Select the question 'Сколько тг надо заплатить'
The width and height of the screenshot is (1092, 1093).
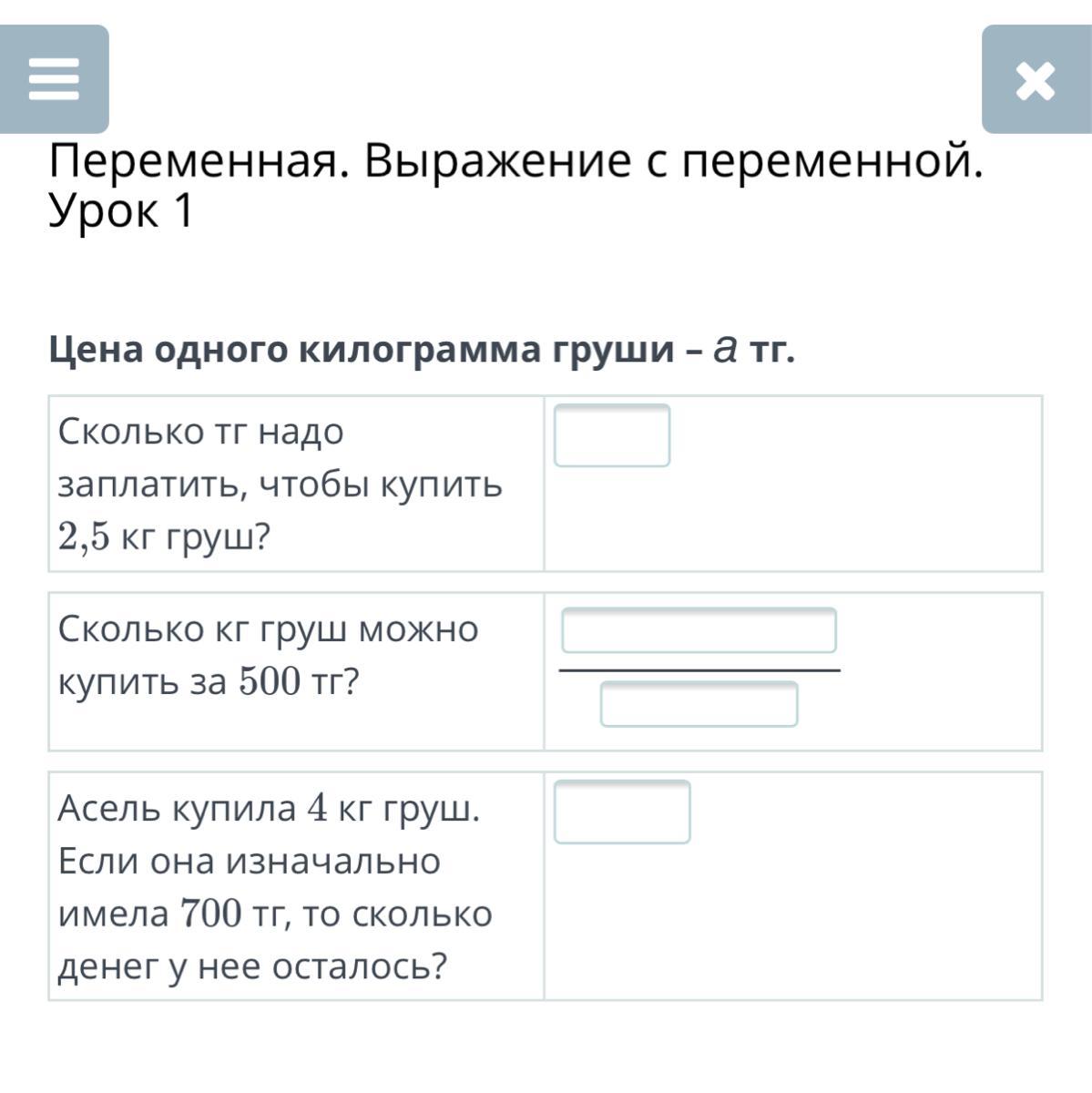tap(281, 484)
